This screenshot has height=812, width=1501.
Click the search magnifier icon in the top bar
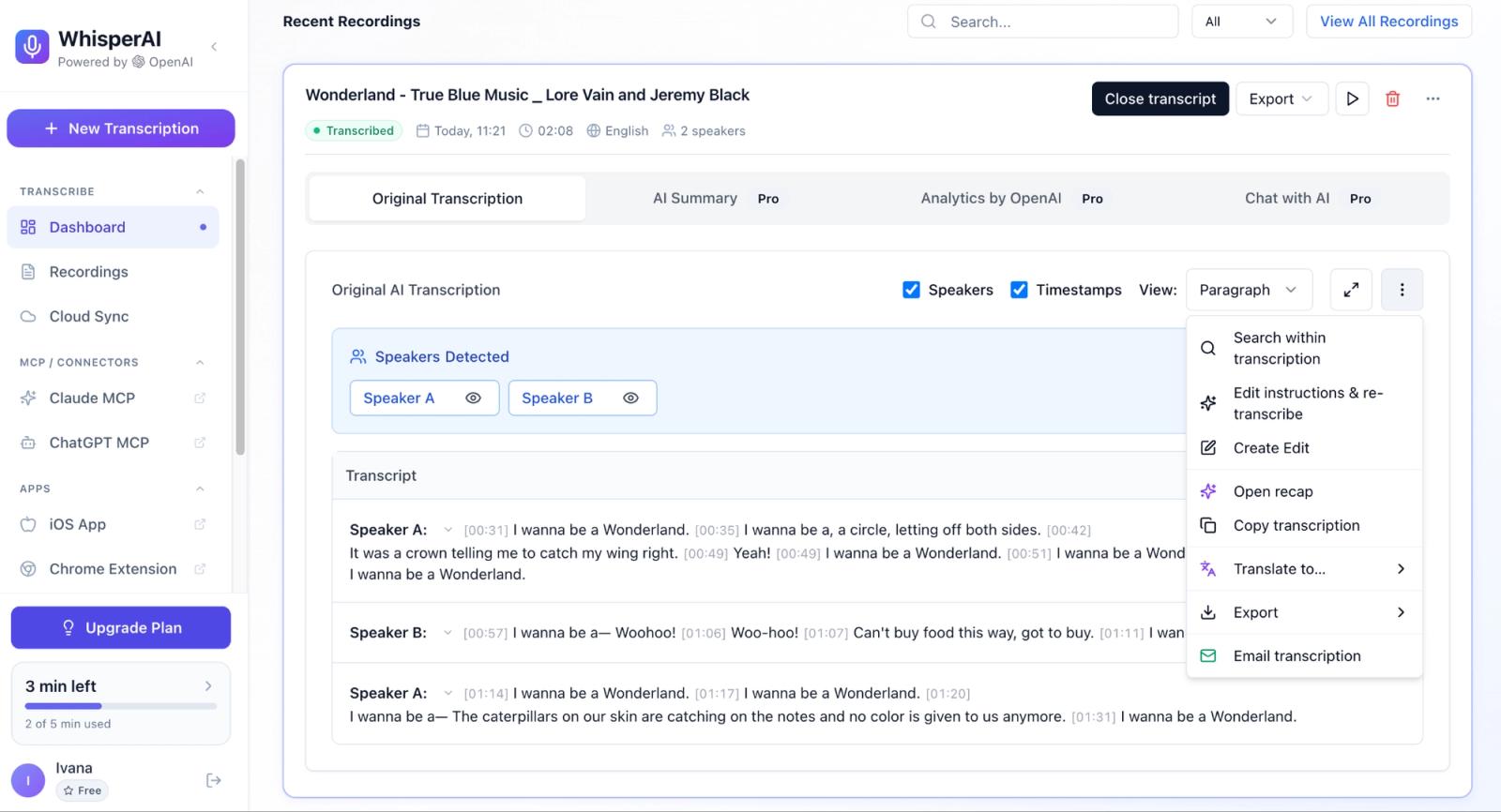click(929, 22)
